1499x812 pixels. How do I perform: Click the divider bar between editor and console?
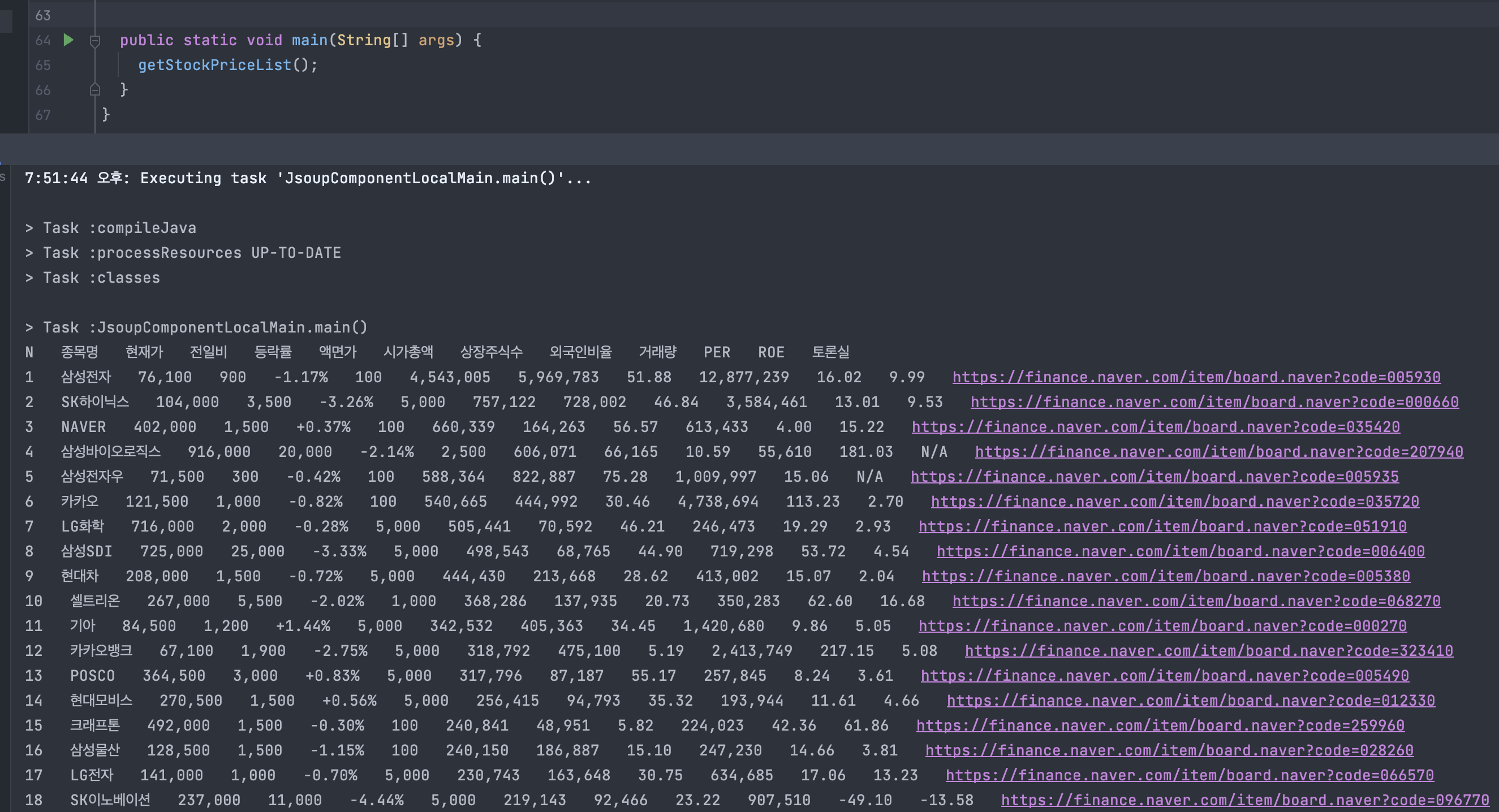(x=750, y=149)
